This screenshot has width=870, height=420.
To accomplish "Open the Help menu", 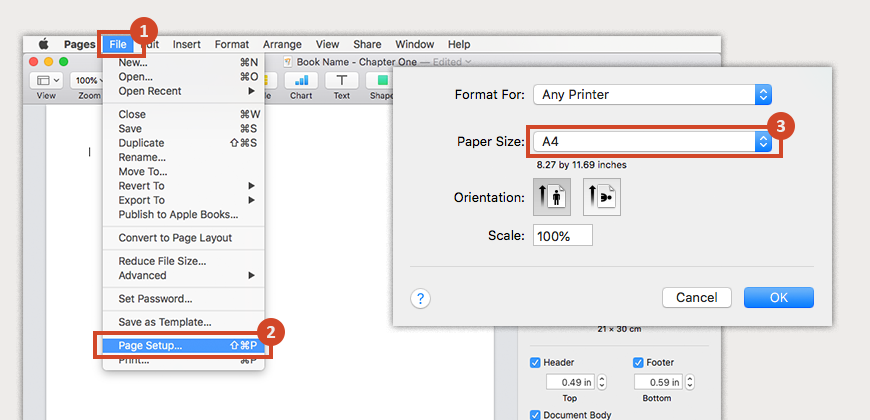I will 459,44.
